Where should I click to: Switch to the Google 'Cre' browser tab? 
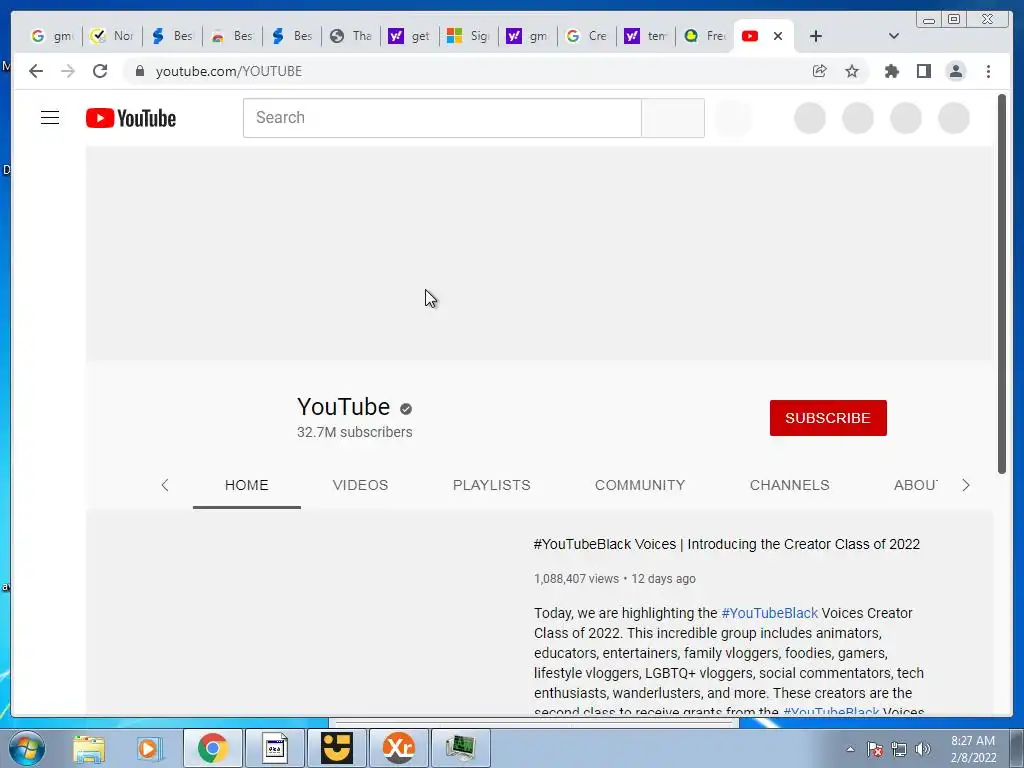click(586, 36)
